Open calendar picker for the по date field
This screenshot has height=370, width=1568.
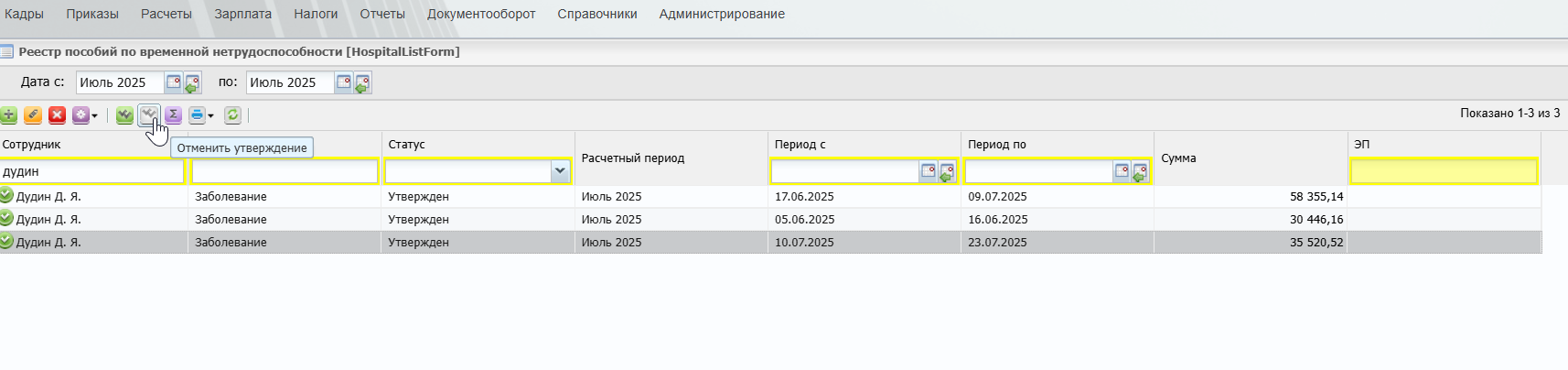pos(343,82)
